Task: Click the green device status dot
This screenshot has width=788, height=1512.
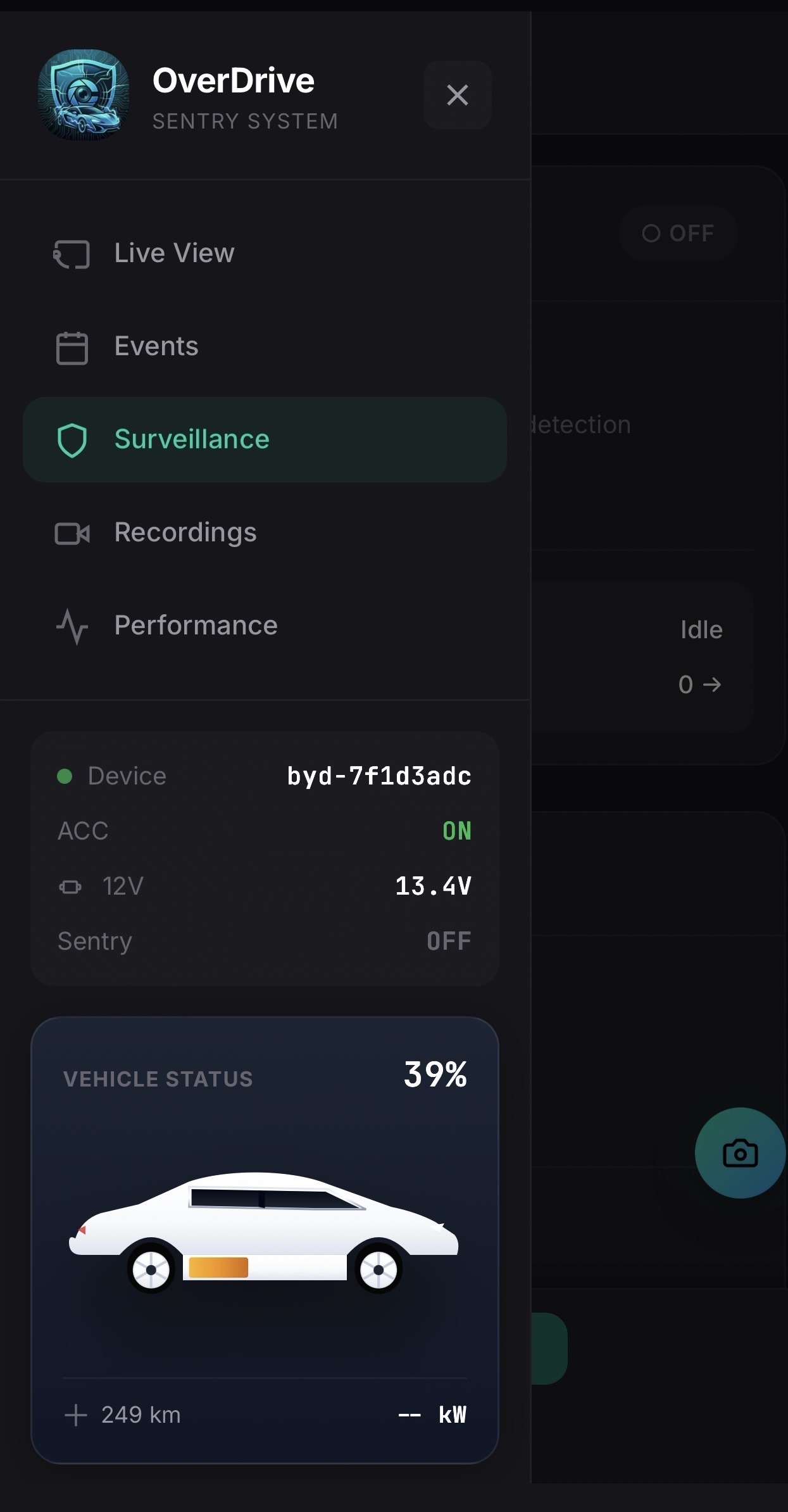Action: [64, 775]
